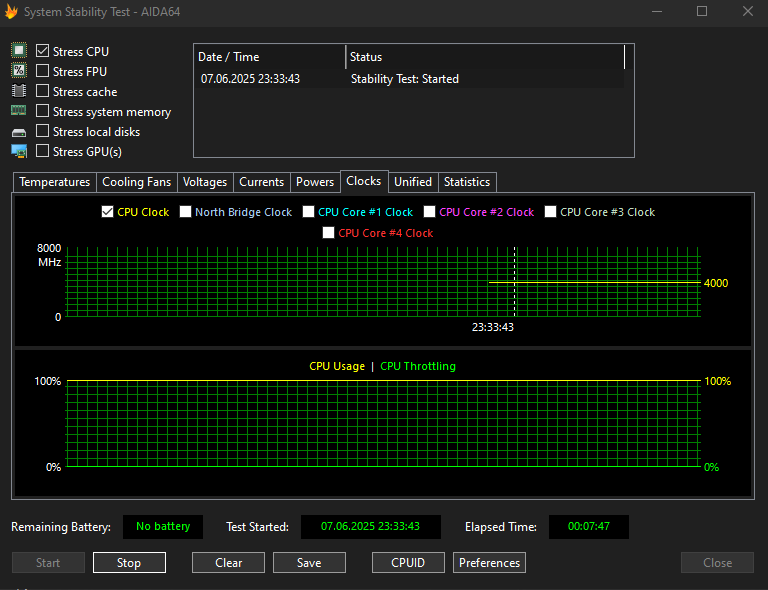Switch to the Unified tab

point(413,182)
